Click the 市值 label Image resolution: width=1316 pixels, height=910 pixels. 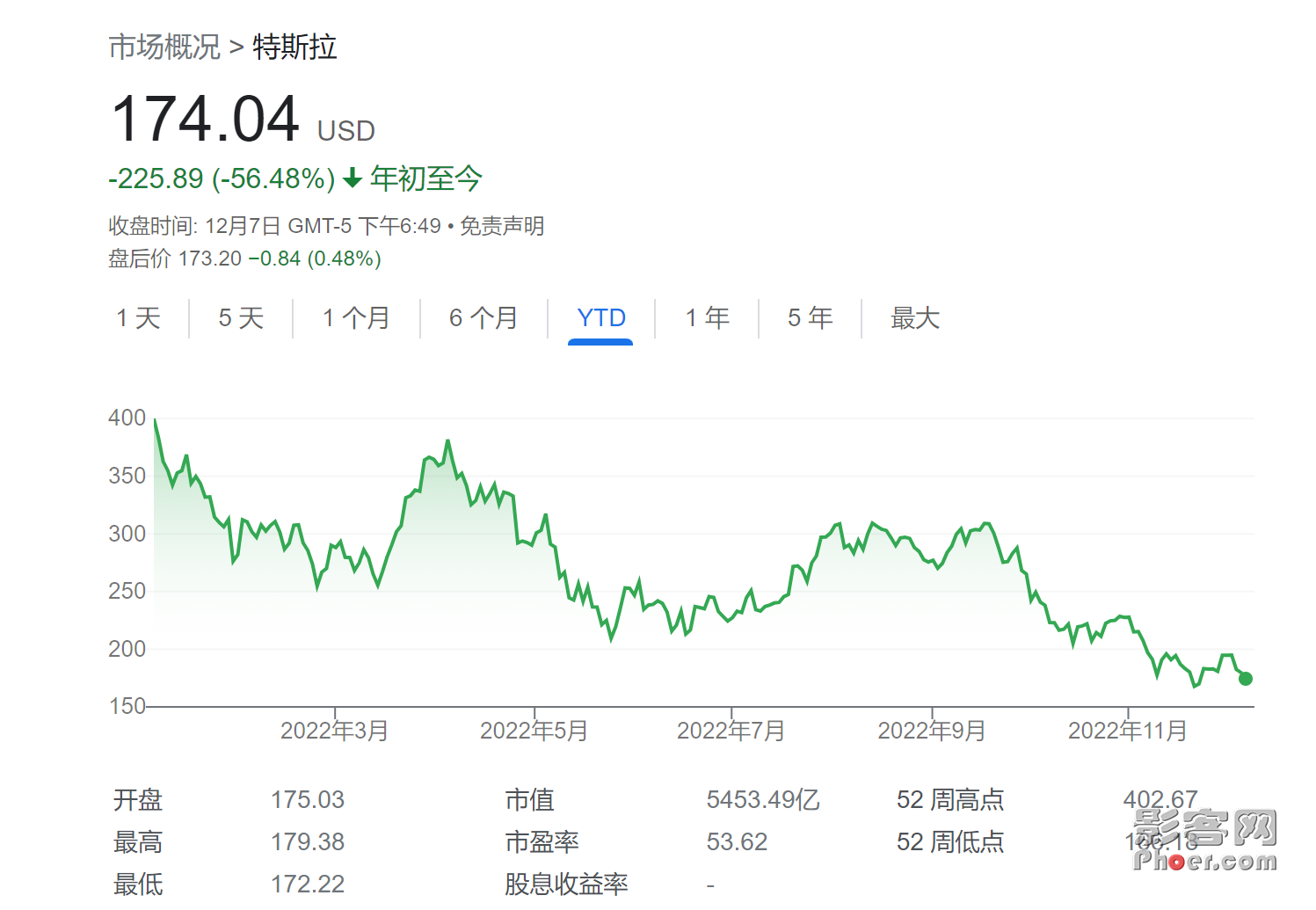(x=529, y=800)
